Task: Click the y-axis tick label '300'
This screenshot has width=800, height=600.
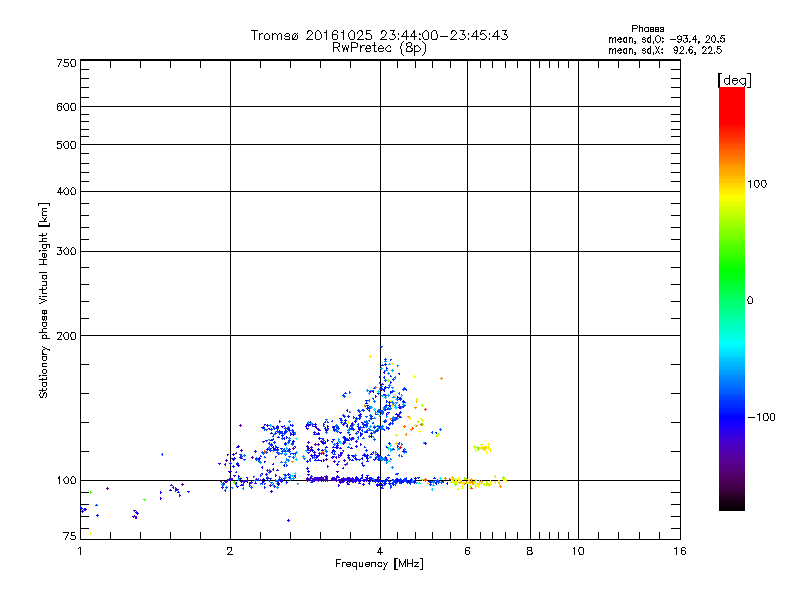Action: coord(66,252)
